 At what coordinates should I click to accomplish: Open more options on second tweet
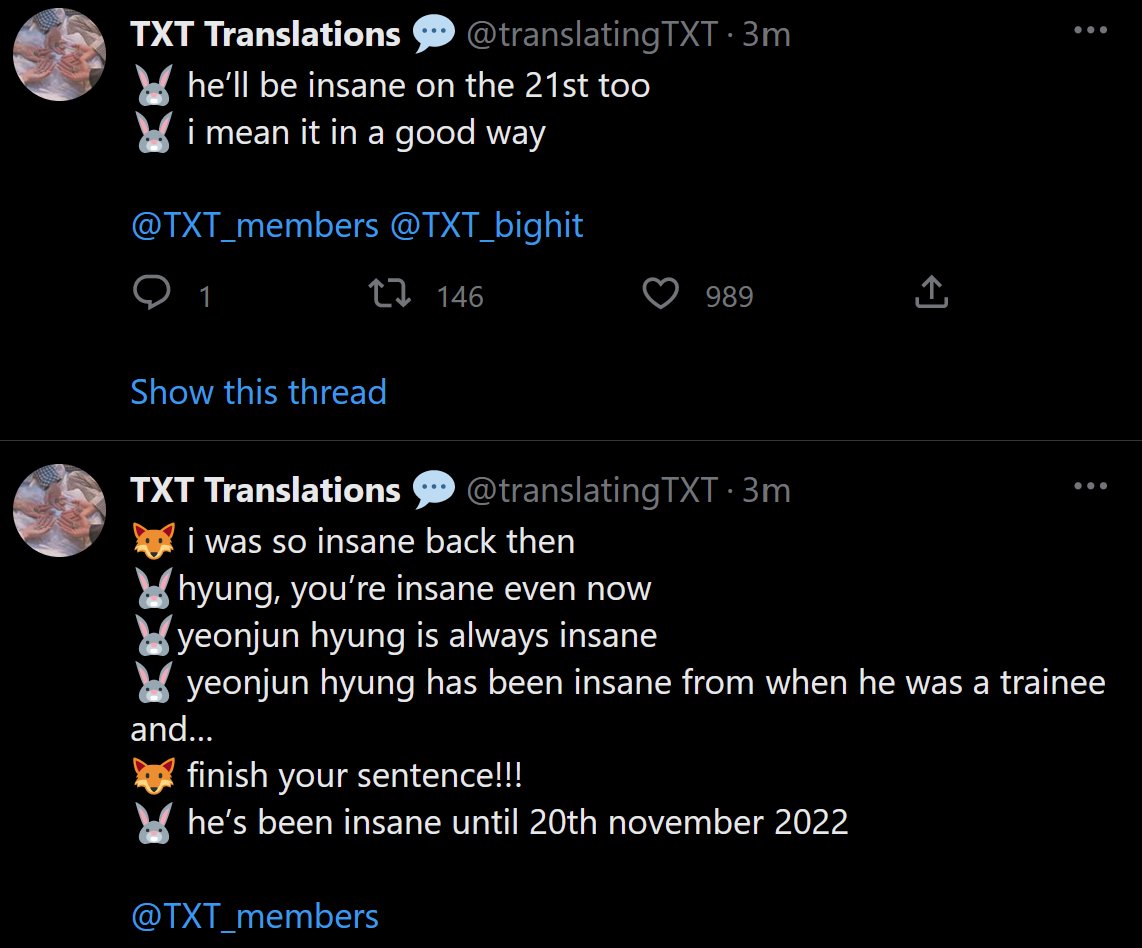click(x=1090, y=486)
